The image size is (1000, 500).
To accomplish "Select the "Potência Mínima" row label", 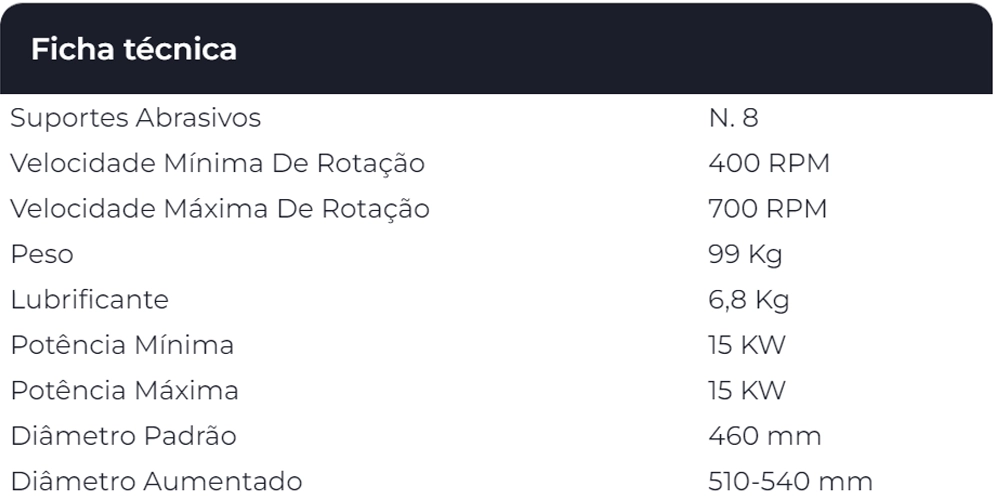I will (122, 345).
